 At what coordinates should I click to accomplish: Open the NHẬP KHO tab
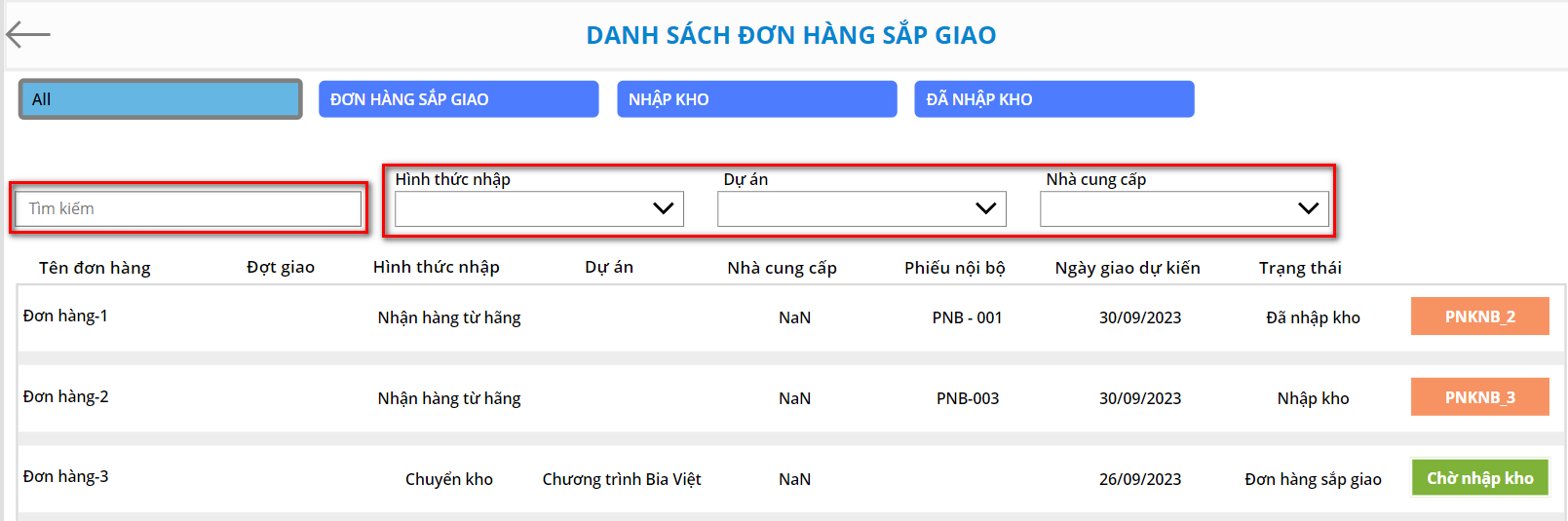click(756, 99)
